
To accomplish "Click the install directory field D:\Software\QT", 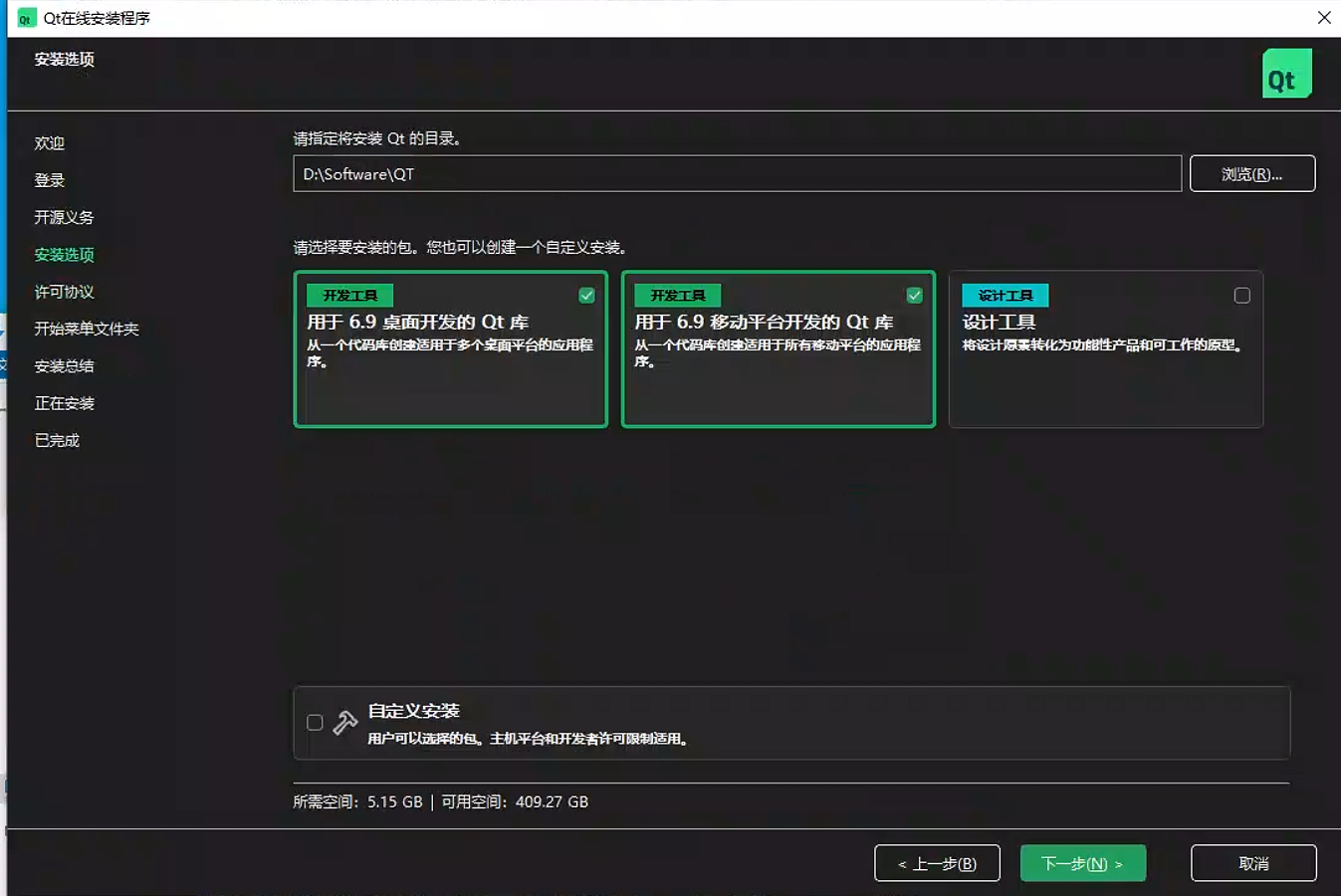I will [737, 173].
